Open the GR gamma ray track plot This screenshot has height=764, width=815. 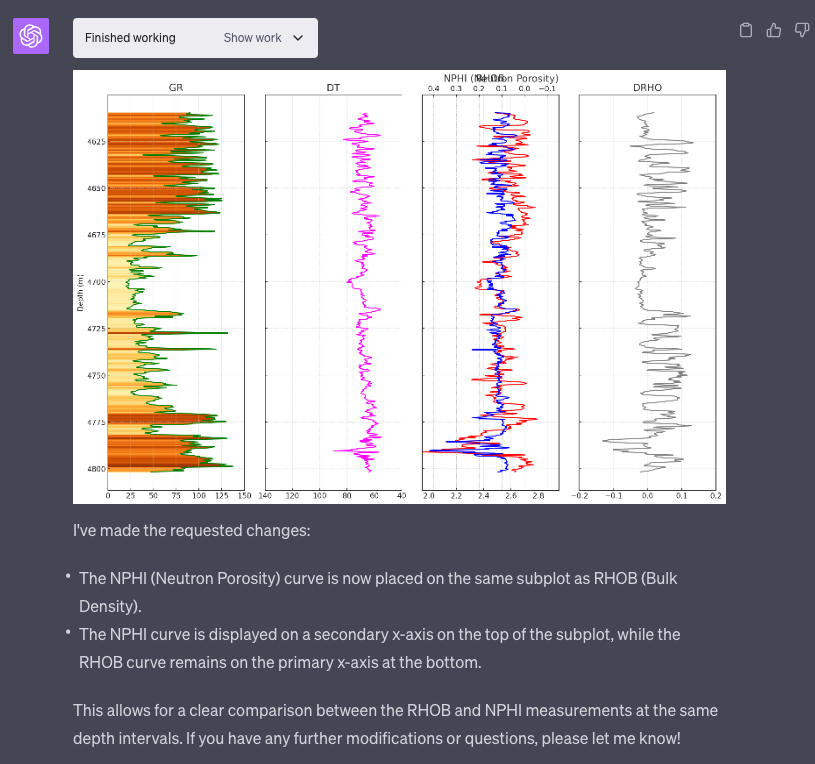176,292
